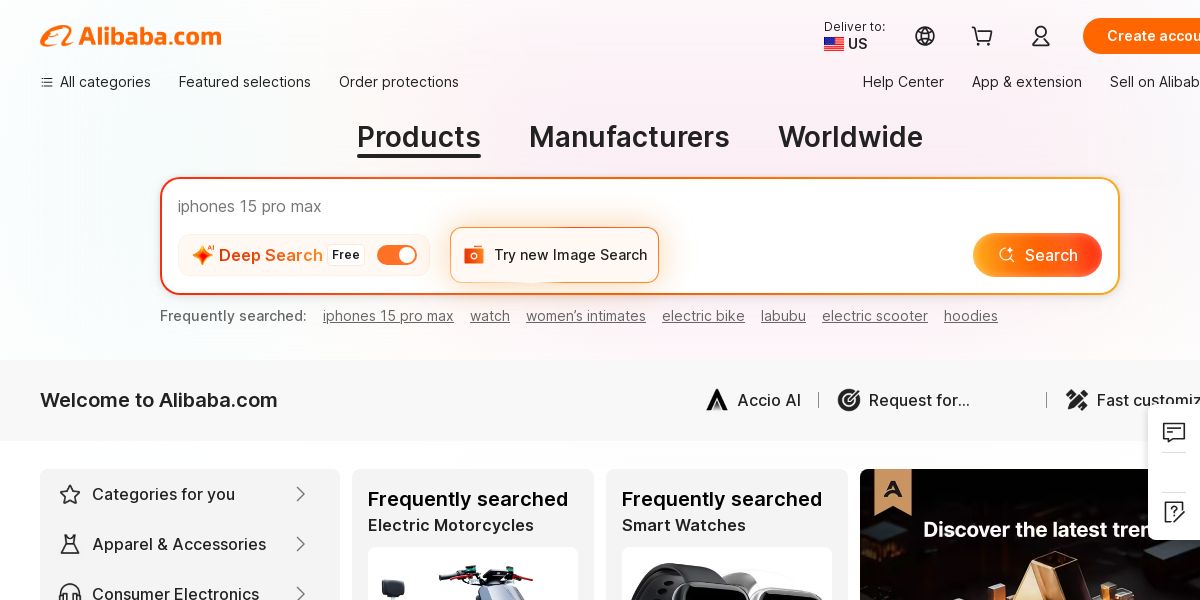This screenshot has width=1200, height=600.
Task: Switch to the Manufacturers tab
Action: (x=629, y=137)
